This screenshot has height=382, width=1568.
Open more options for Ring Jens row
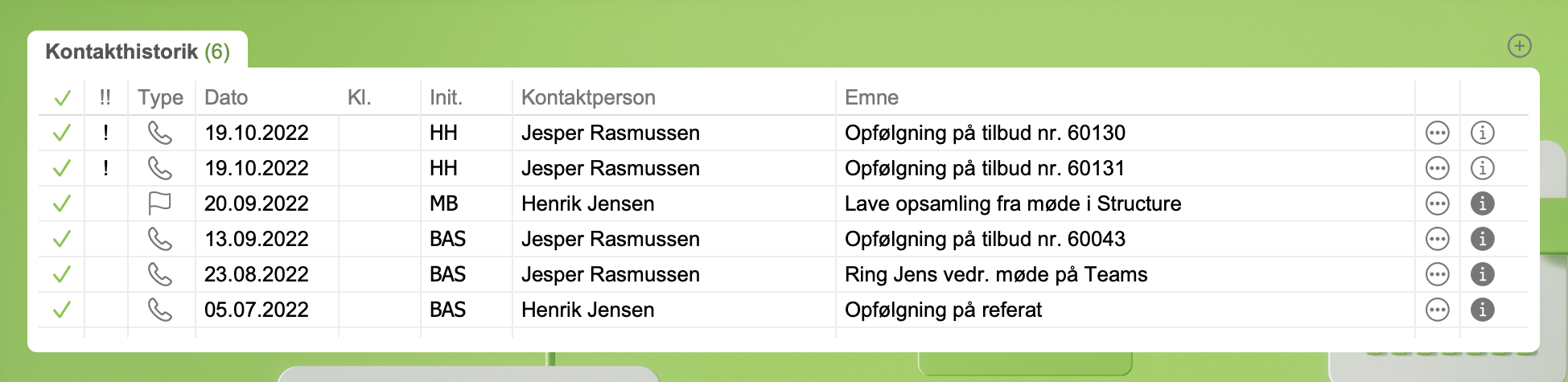point(1437,274)
